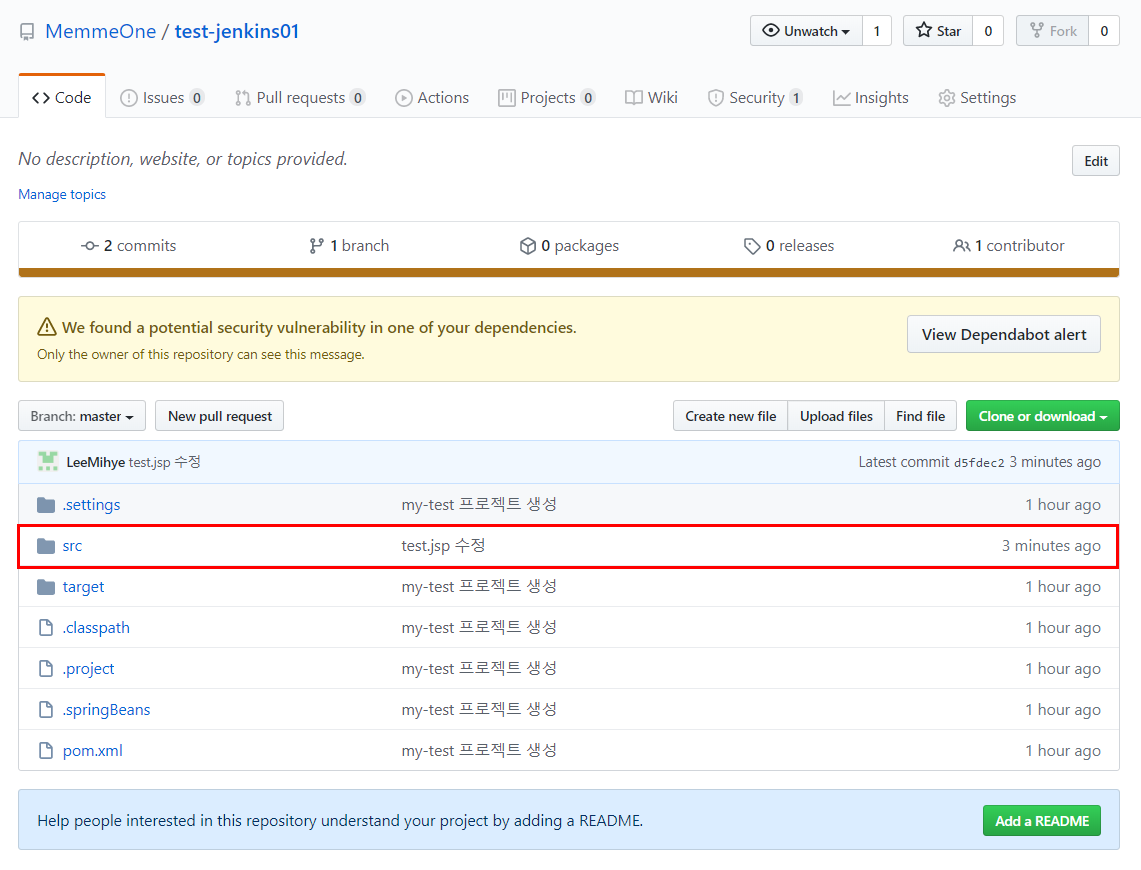This screenshot has width=1141, height=870.
Task: Click the 1 hour ago timestamp in the target row
Action: (x=1062, y=587)
